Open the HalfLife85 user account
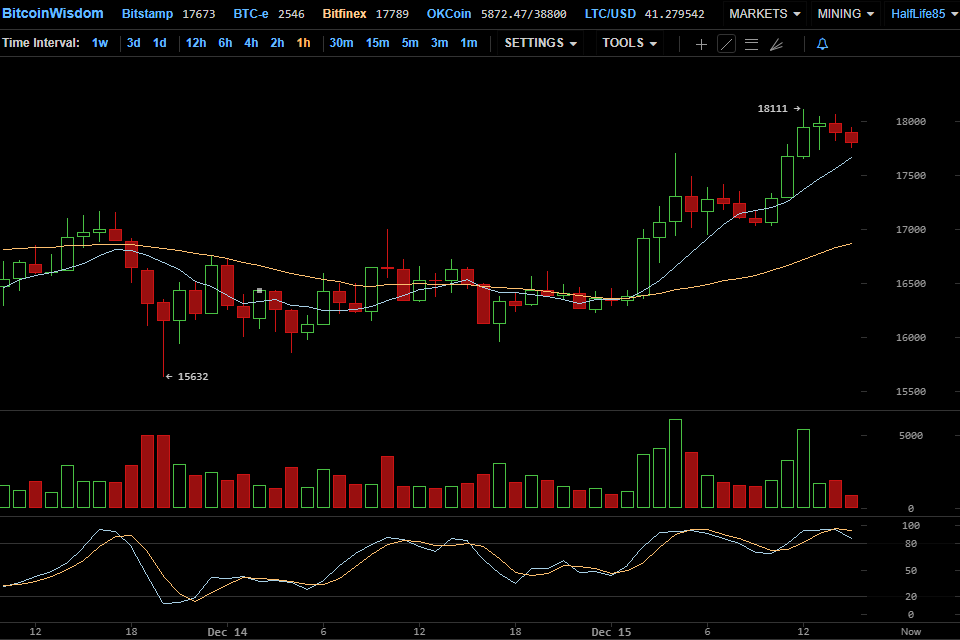 (x=919, y=14)
